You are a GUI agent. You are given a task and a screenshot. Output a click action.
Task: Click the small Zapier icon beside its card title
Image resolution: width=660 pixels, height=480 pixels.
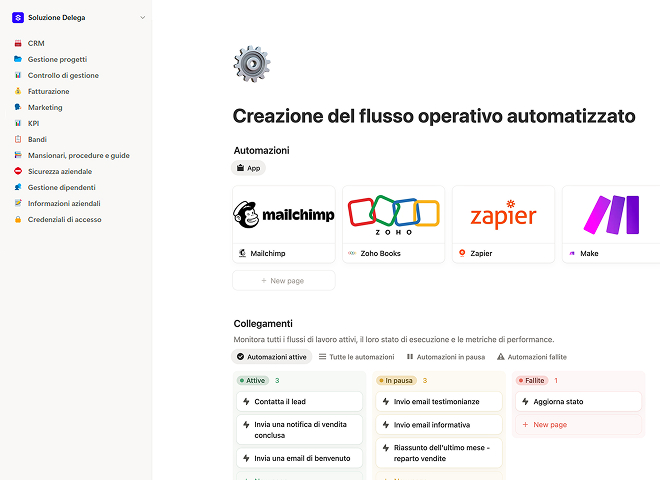tap(462, 253)
